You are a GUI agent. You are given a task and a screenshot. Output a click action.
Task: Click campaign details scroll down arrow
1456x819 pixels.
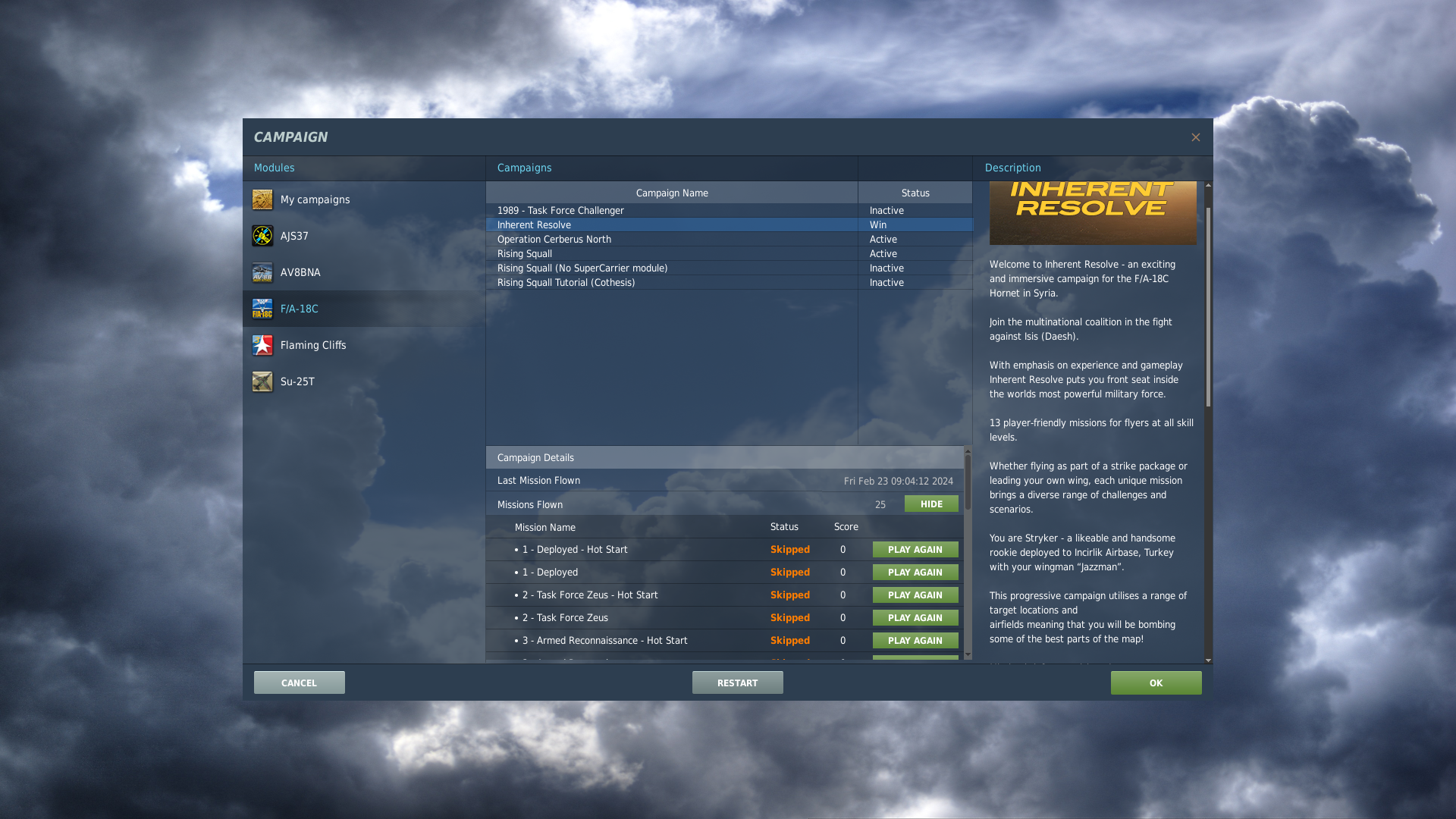point(968,654)
